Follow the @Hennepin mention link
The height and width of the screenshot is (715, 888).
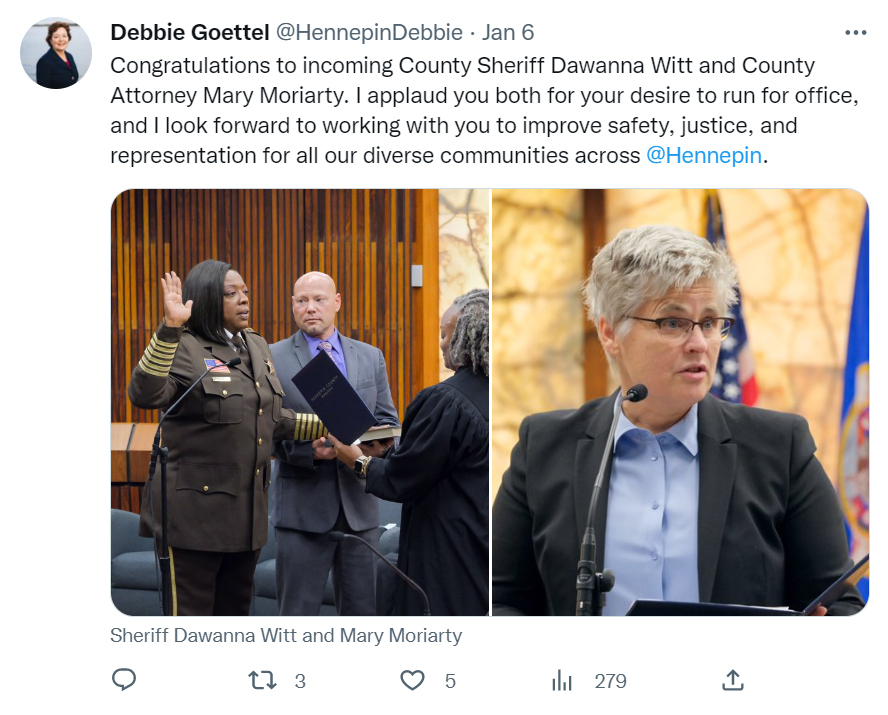704,155
